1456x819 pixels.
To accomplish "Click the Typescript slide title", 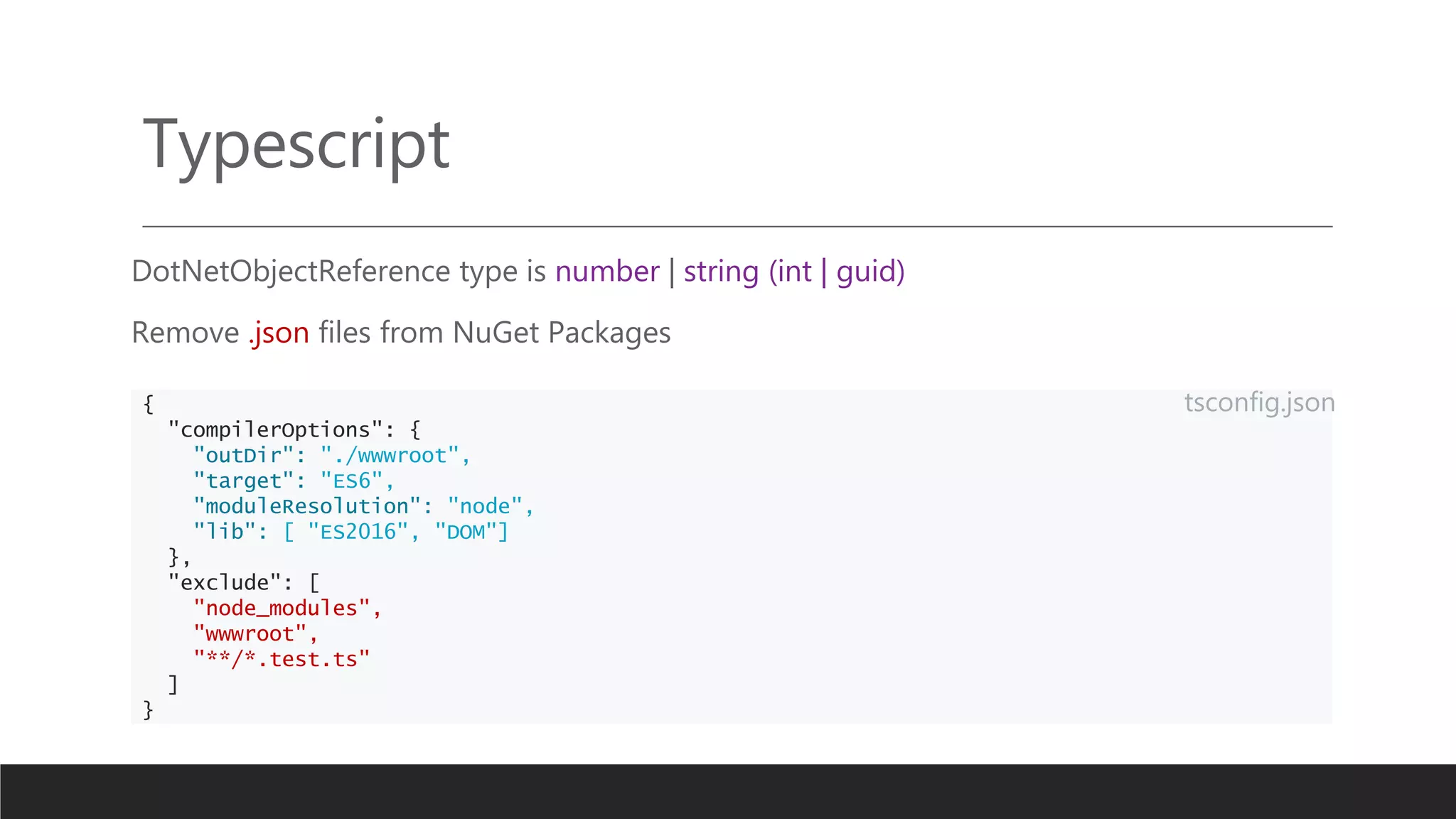I will 296,145.
